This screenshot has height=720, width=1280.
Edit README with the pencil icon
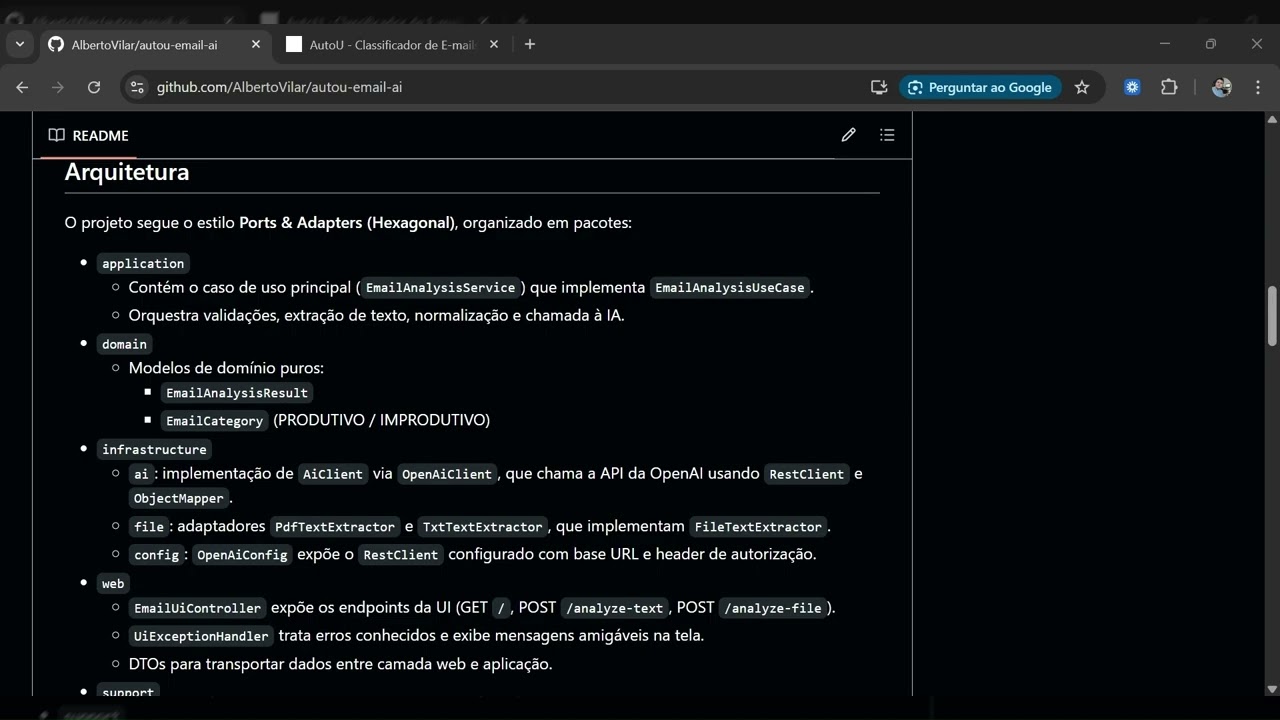848,135
